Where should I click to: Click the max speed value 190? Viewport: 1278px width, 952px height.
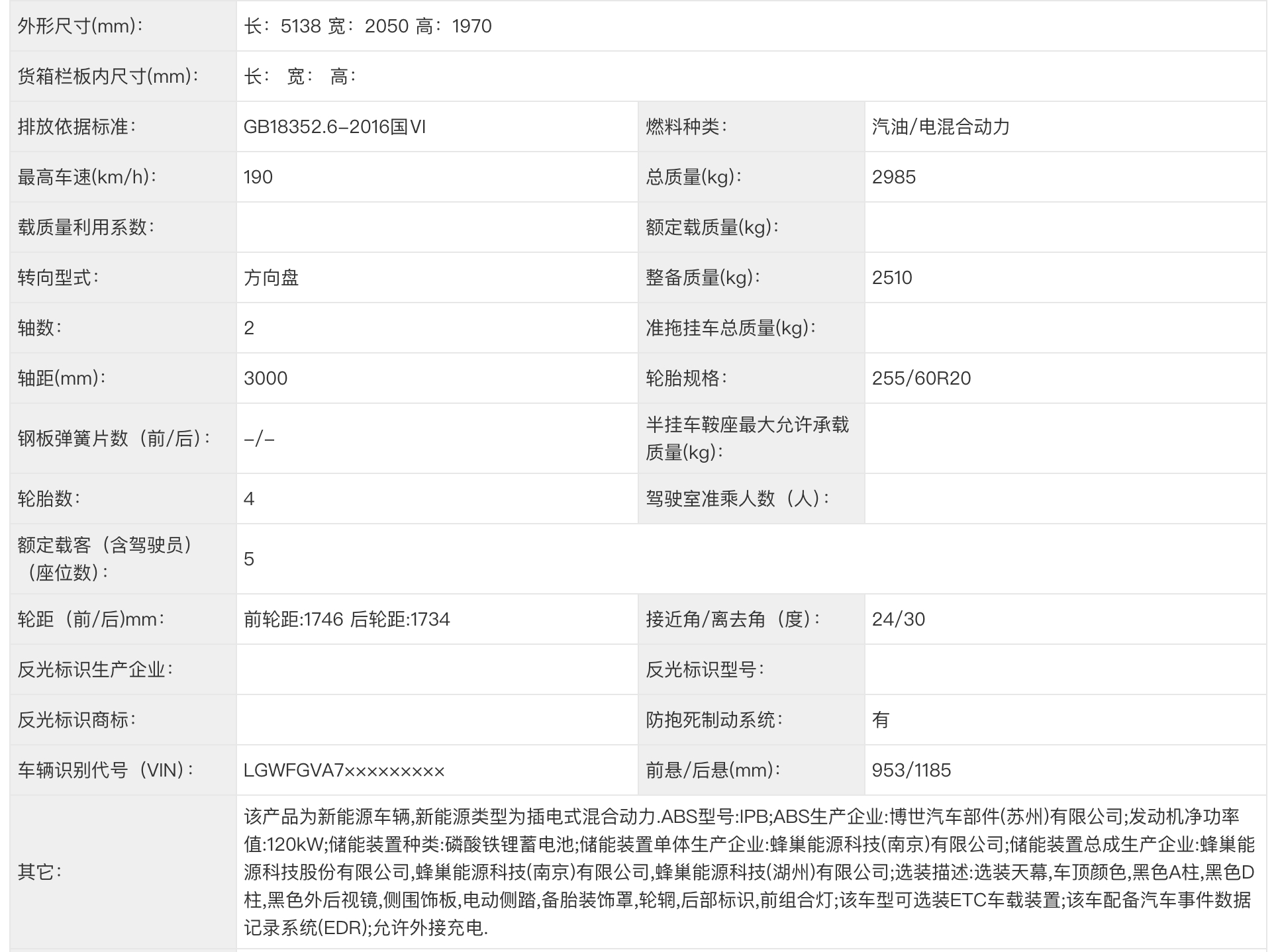point(258,177)
